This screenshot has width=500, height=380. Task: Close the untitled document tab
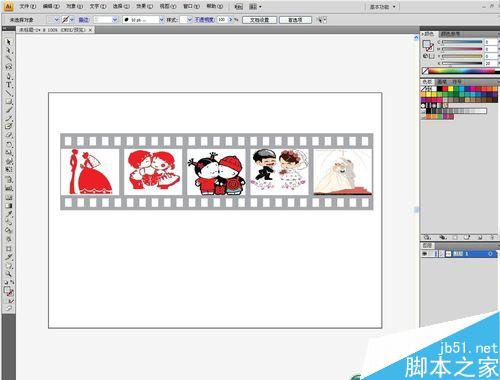point(90,30)
